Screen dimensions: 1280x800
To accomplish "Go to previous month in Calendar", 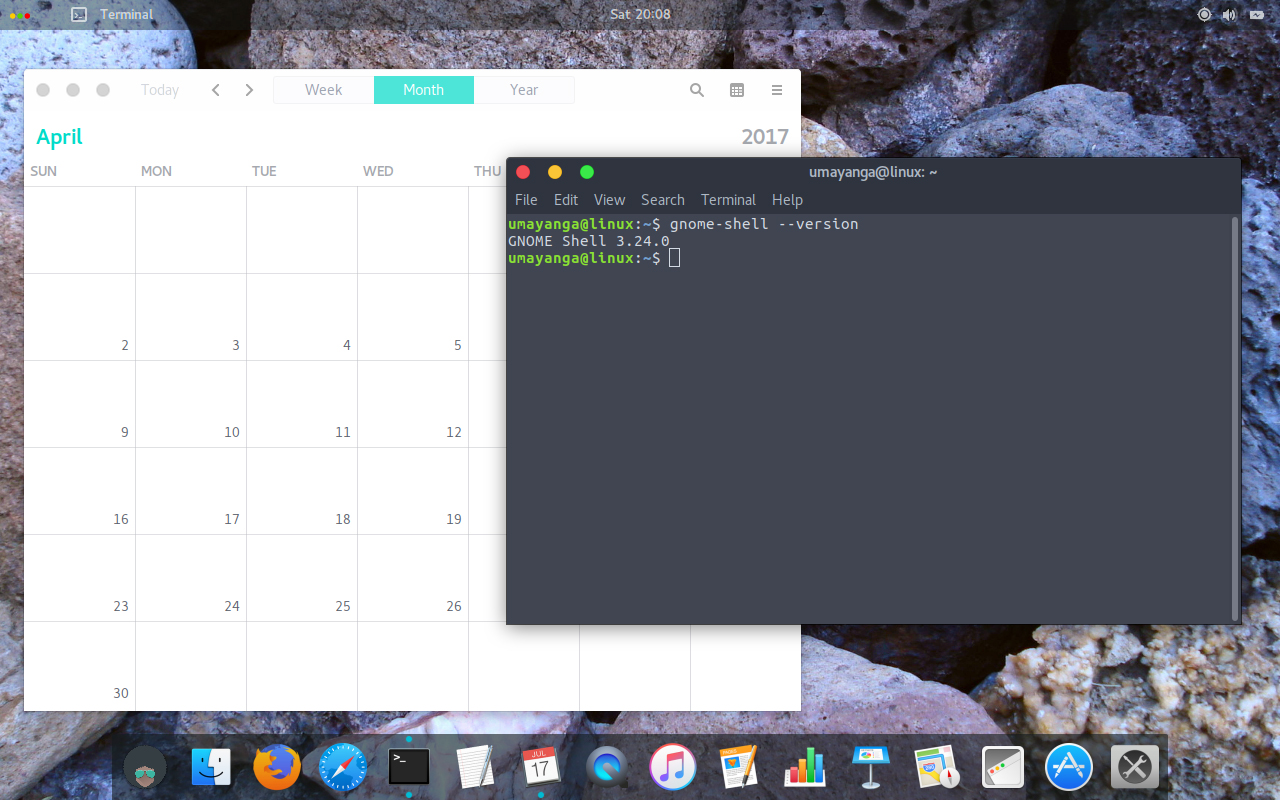I will 215,90.
